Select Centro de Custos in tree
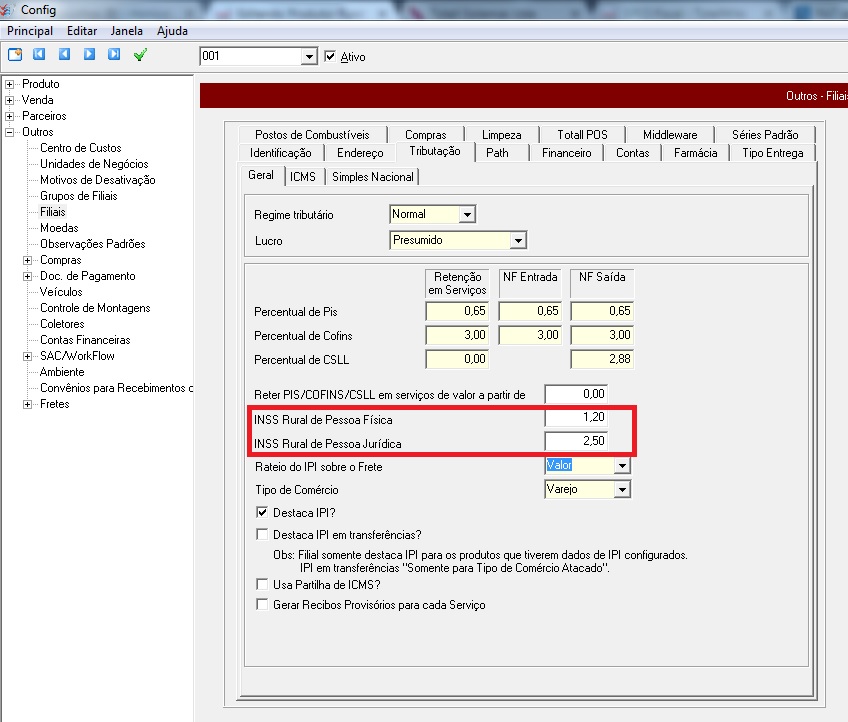 pos(81,148)
